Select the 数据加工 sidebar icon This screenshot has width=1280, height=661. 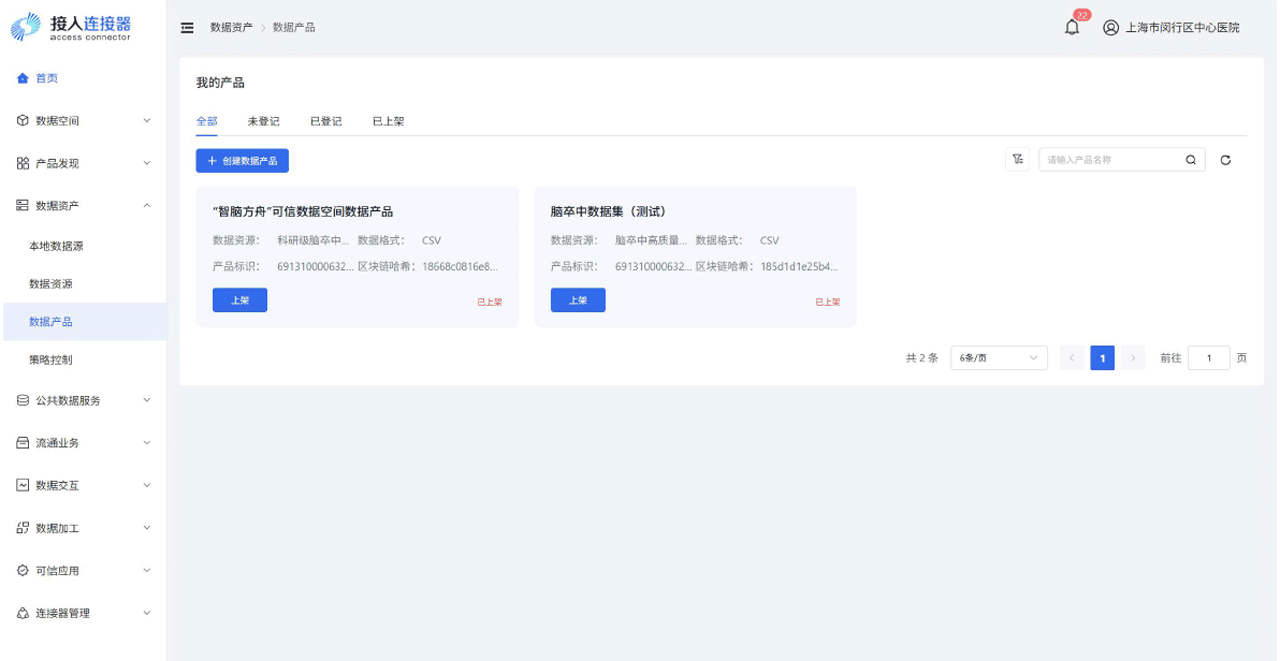(x=22, y=527)
